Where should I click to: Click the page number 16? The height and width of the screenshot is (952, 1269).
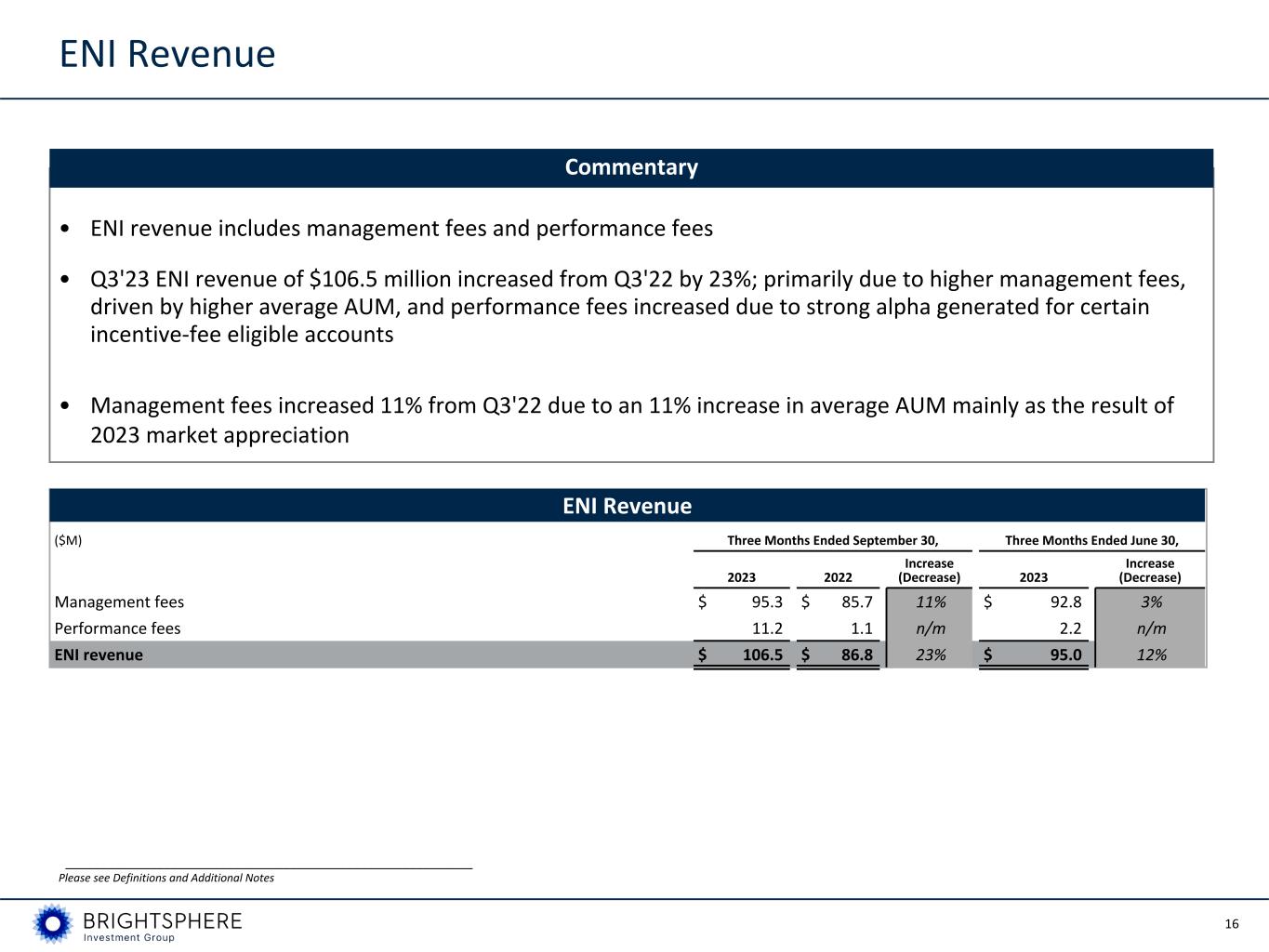click(x=1232, y=924)
